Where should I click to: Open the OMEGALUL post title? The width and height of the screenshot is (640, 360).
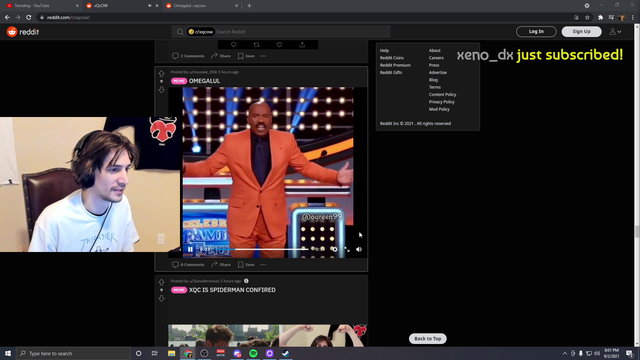204,81
